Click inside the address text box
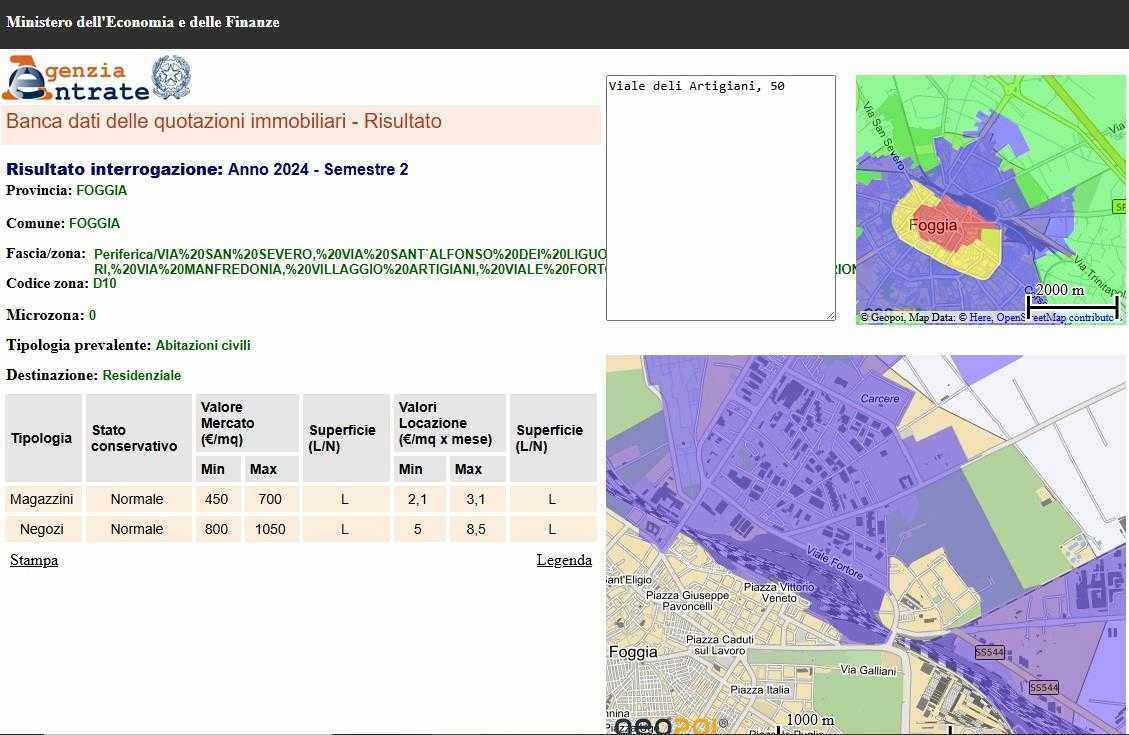Screen dimensions: 1129x735 click(720, 200)
